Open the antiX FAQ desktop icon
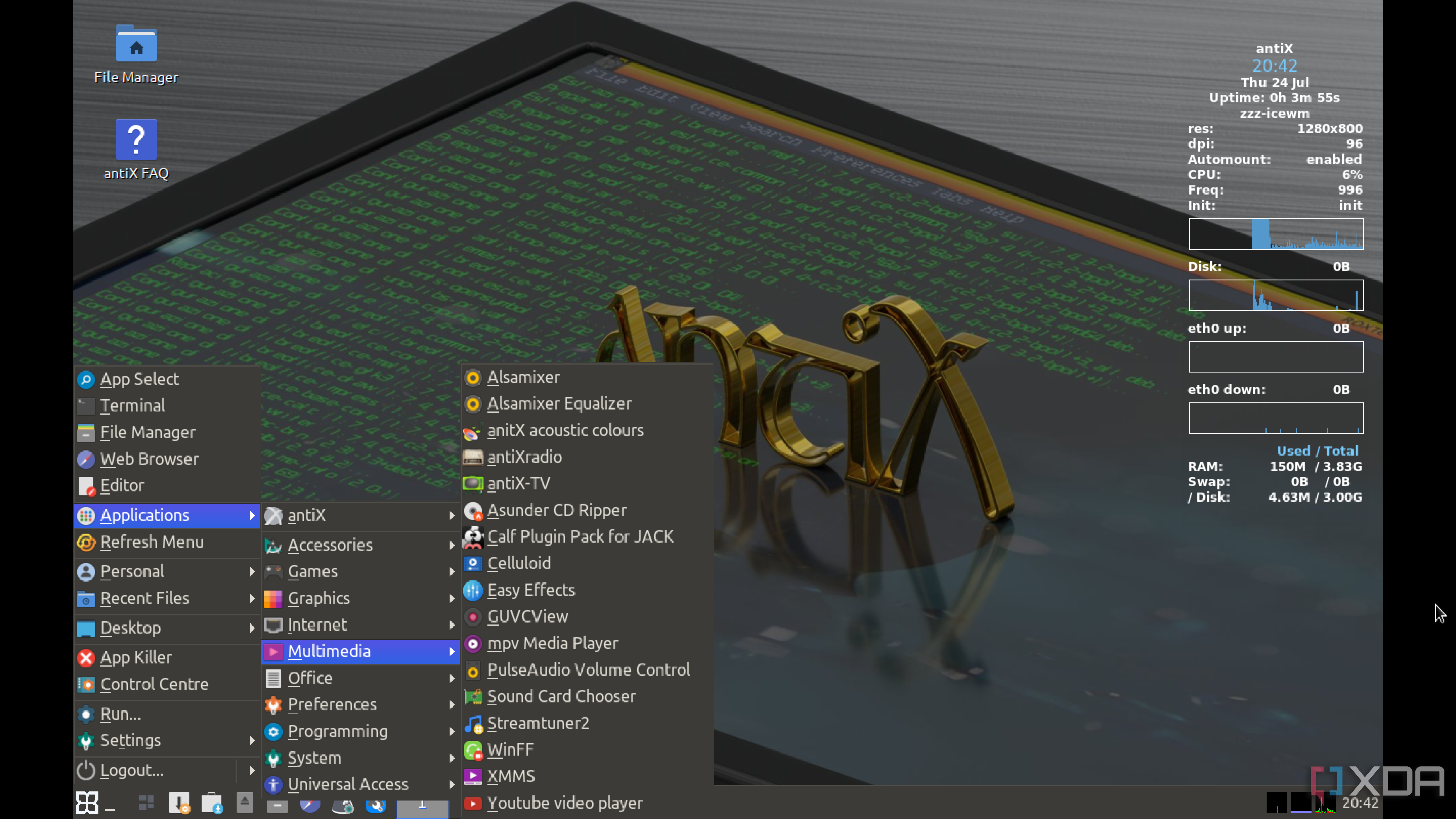The width and height of the screenshot is (1456, 819). [x=136, y=140]
